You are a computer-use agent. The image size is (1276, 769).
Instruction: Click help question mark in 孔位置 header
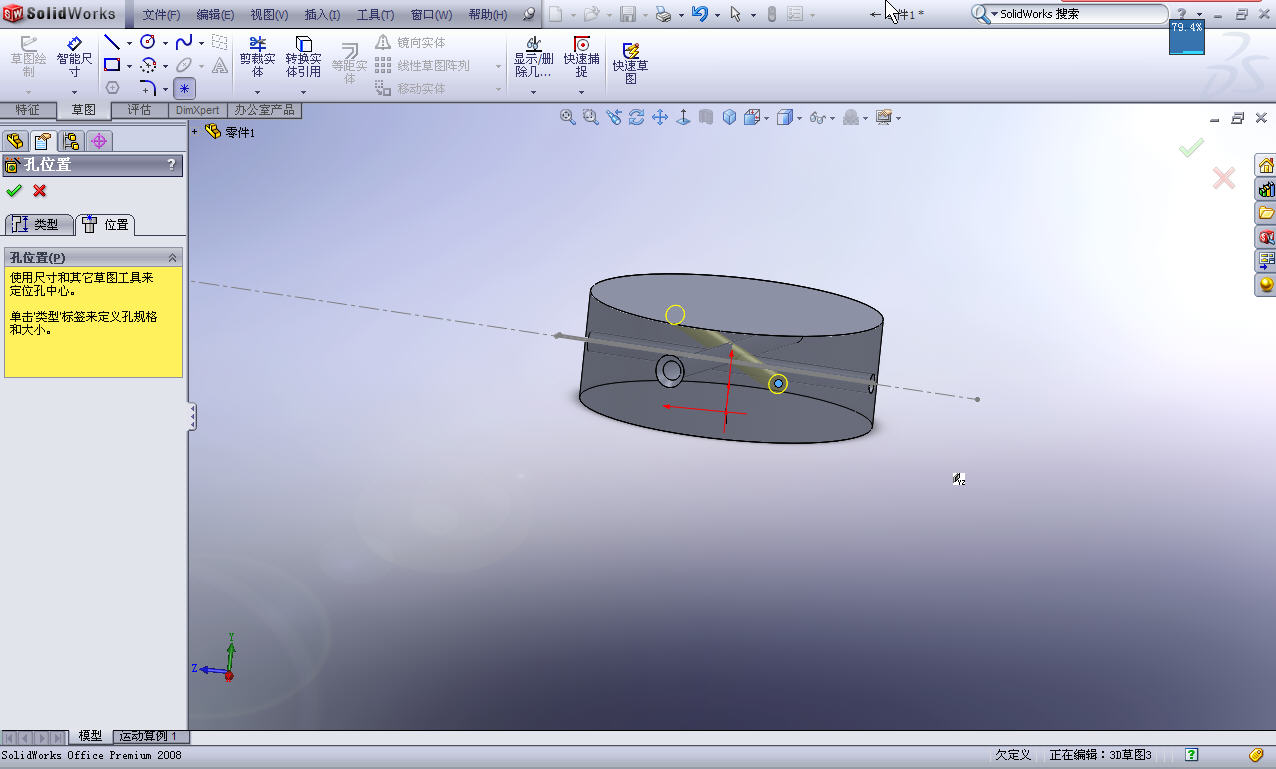click(171, 165)
